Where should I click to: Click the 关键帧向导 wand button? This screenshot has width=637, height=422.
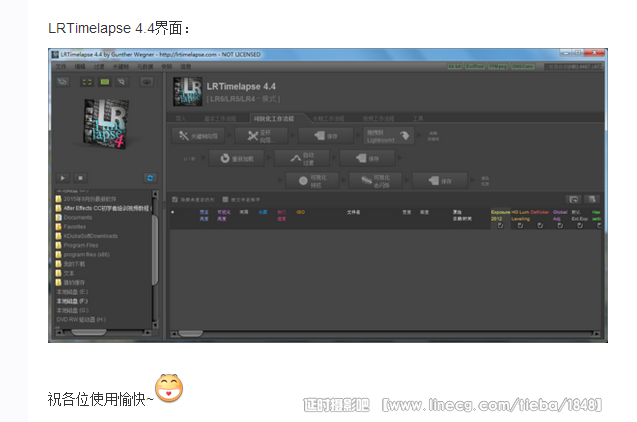[199, 136]
